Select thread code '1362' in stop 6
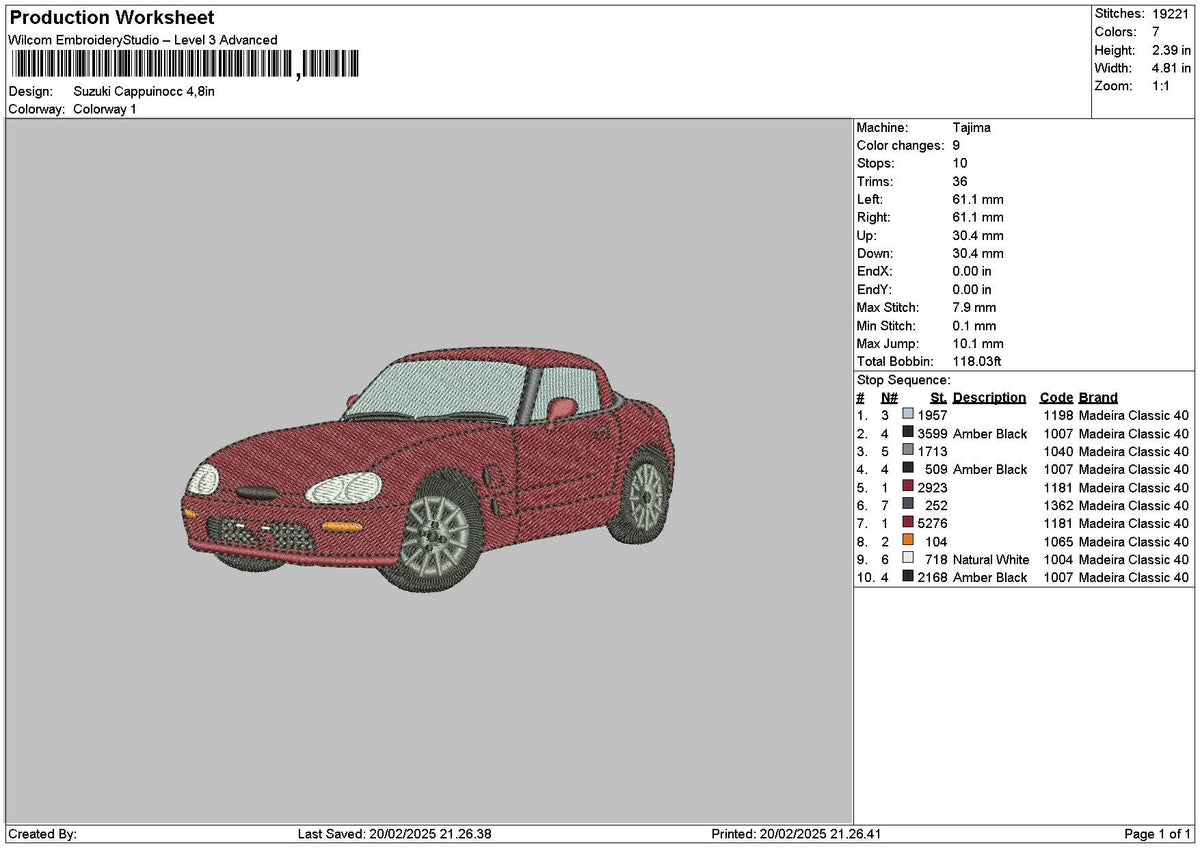The width and height of the screenshot is (1200, 848). point(1058,505)
